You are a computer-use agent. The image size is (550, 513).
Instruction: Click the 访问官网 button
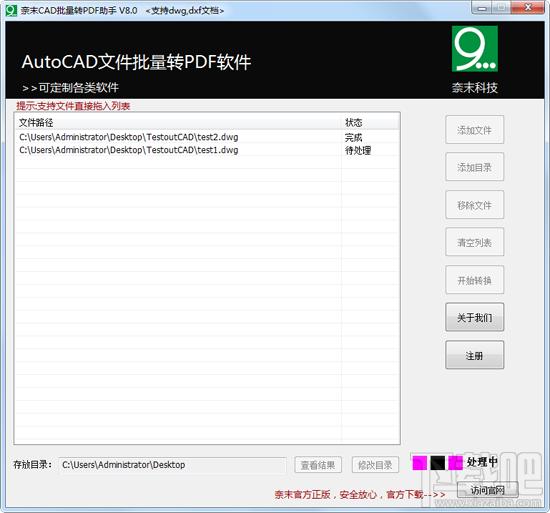(x=488, y=490)
